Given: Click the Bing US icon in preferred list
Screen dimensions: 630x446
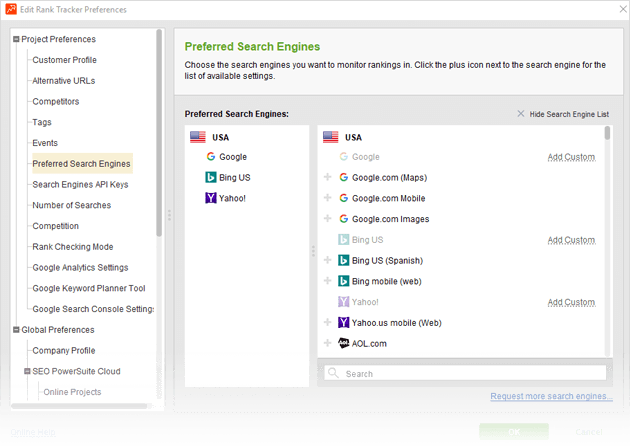Looking at the screenshot, I should (x=211, y=178).
